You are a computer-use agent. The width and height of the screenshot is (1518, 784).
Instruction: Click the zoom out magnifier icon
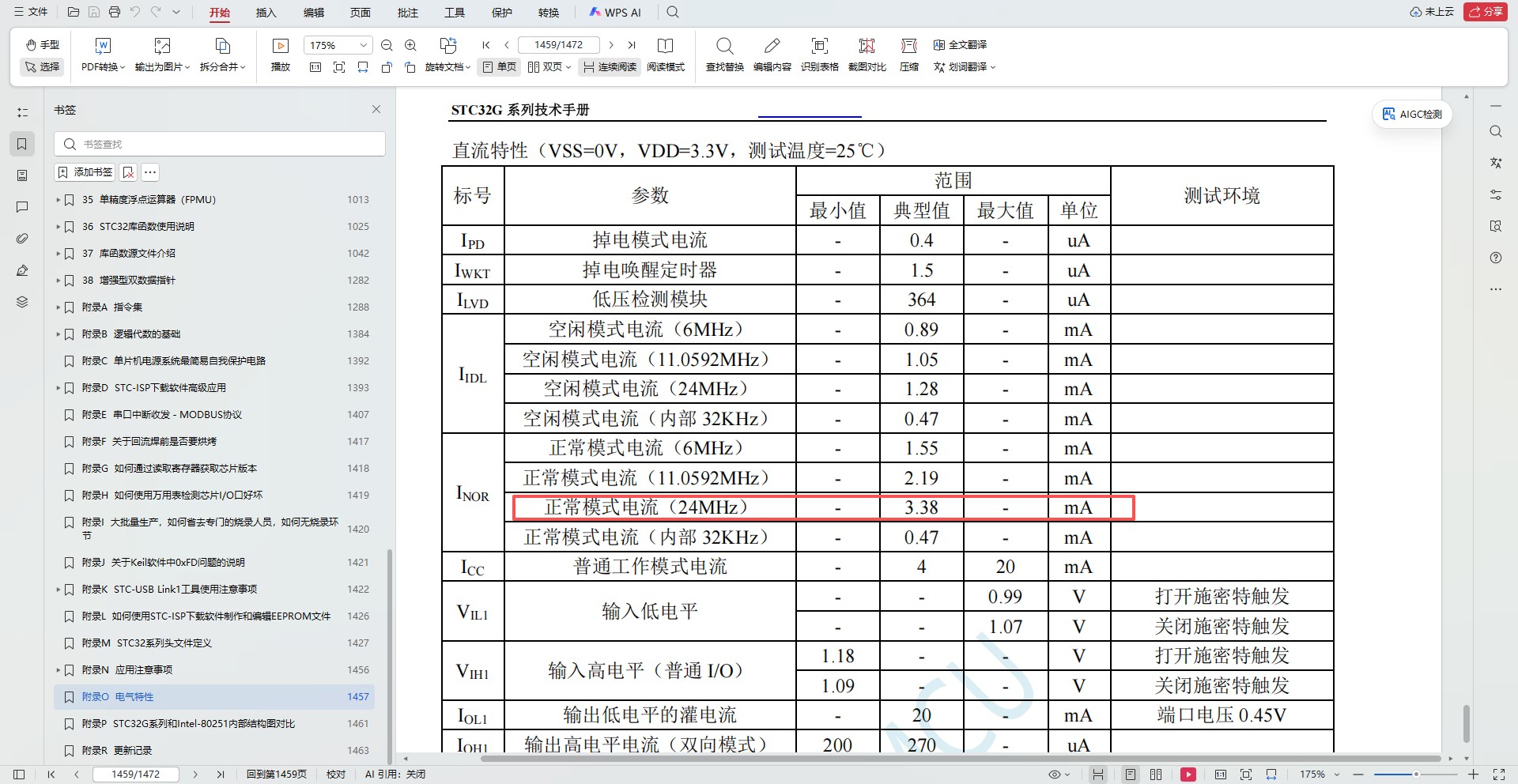click(x=387, y=45)
